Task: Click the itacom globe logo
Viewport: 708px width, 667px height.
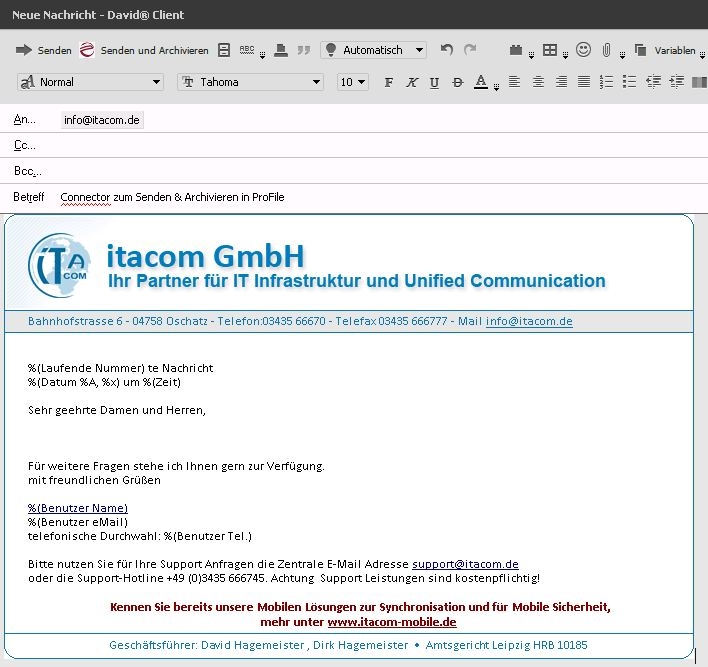Action: pos(59,265)
